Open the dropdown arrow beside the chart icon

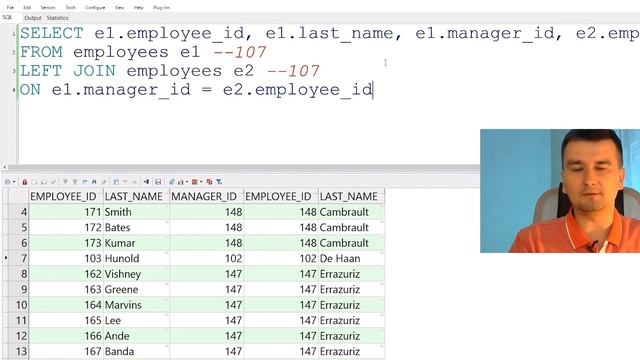(x=187, y=182)
